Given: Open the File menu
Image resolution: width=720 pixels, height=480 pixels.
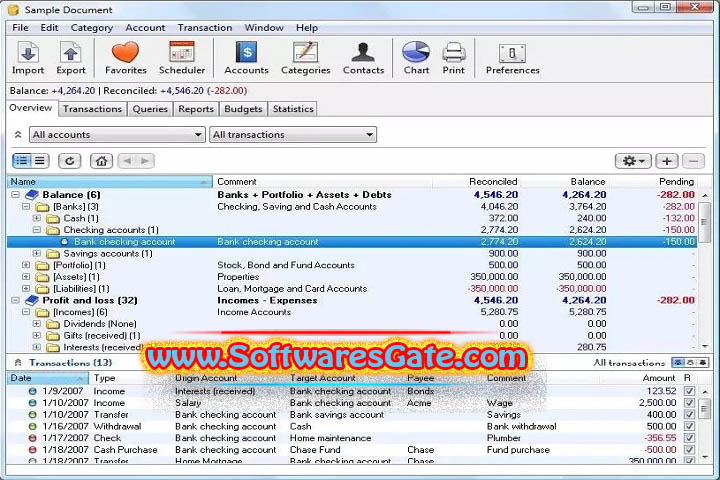Looking at the screenshot, I should click(20, 28).
